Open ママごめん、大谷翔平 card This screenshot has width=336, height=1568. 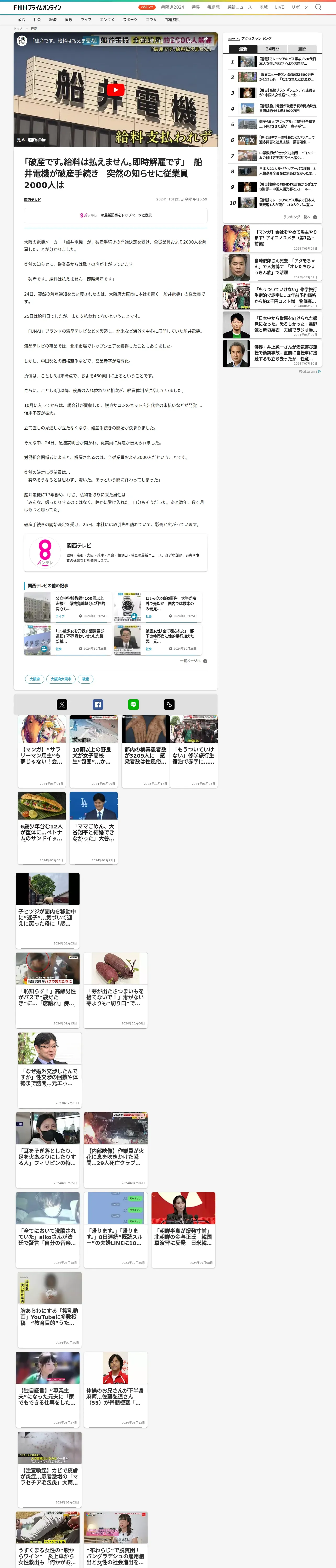pos(93,828)
